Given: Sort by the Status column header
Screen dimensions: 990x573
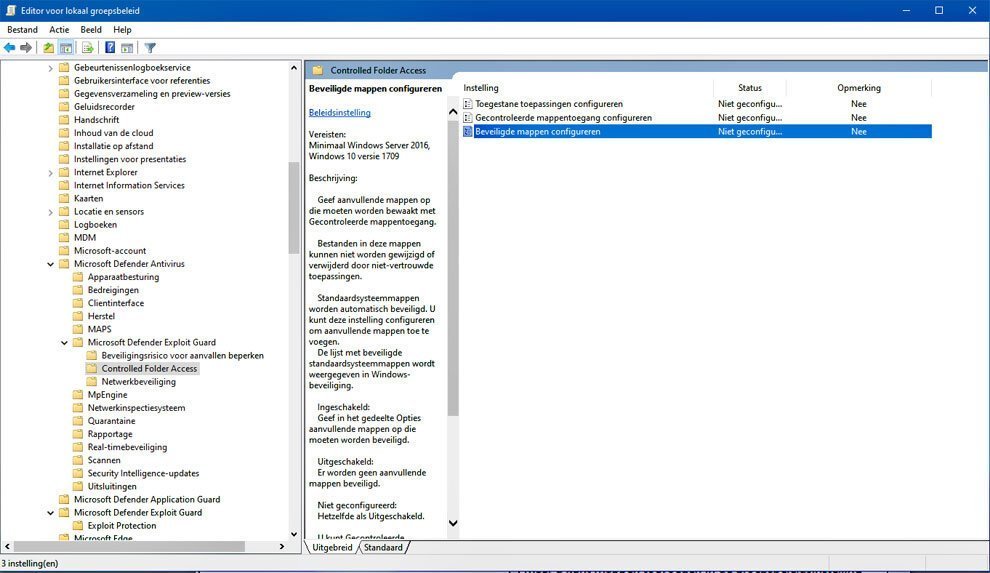Looking at the screenshot, I should click(x=749, y=88).
